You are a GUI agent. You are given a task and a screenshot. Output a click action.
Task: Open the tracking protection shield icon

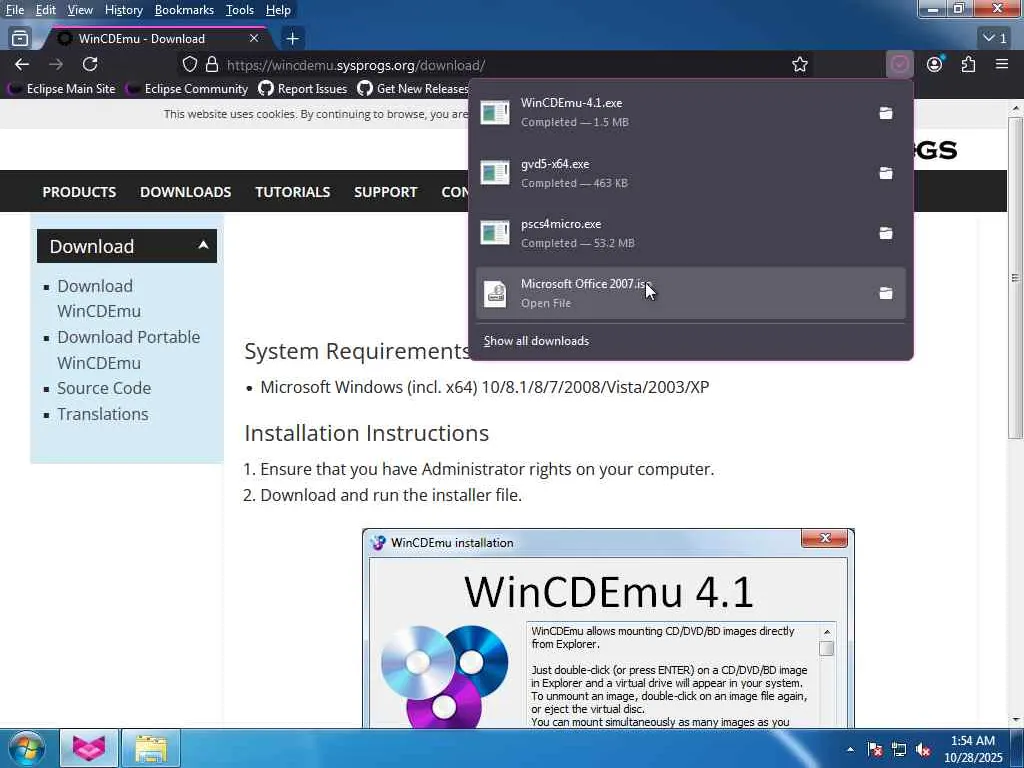[x=189, y=65]
